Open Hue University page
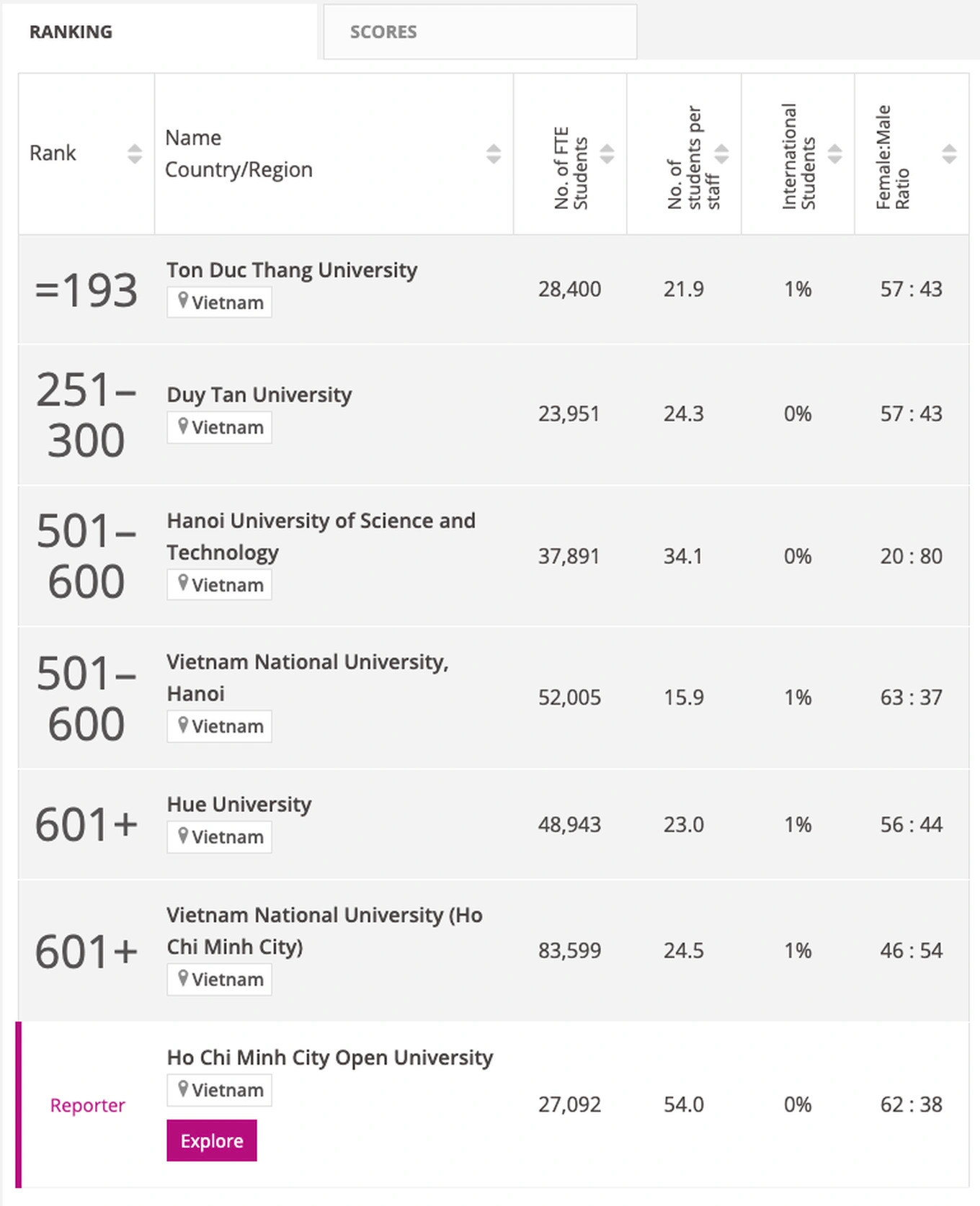Screen dimensions: 980x1206 239,805
